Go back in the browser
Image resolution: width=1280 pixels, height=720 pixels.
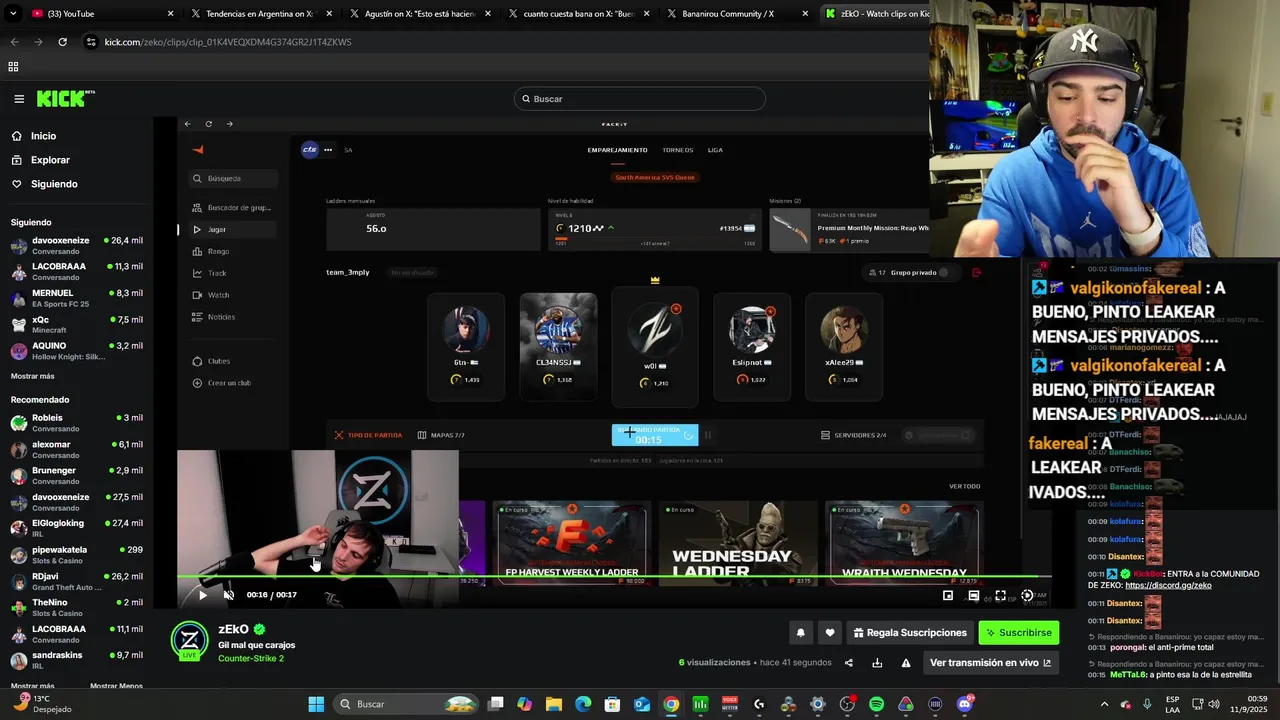[x=14, y=42]
